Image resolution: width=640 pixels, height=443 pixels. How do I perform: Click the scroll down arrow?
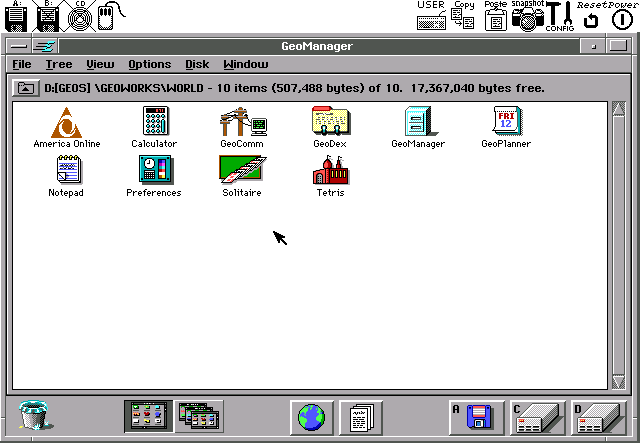point(618,382)
